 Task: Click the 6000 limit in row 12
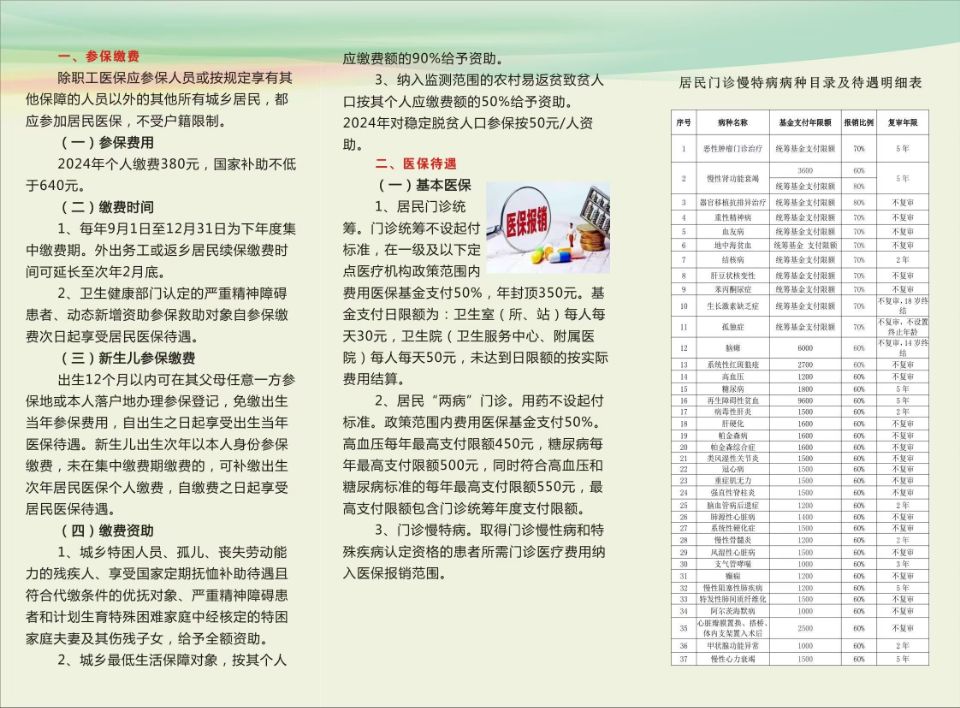point(805,348)
